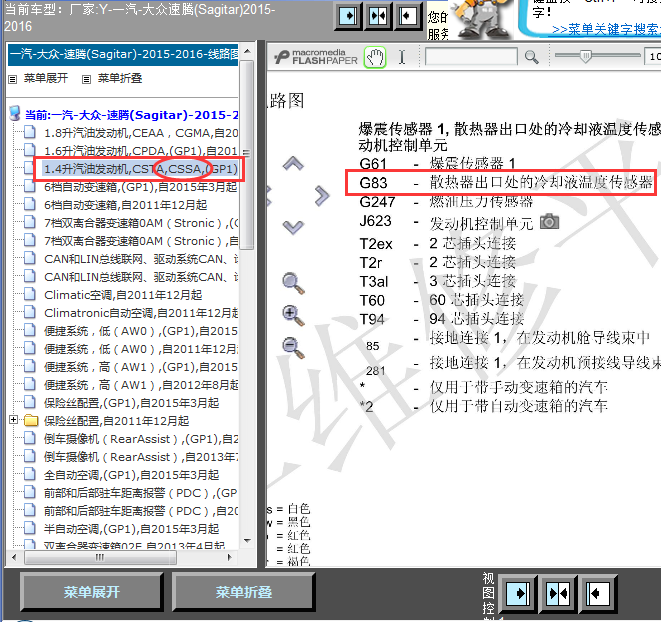This screenshot has width=661, height=622.
Task: Click the up chevron navigation arrow
Action: pos(293,163)
